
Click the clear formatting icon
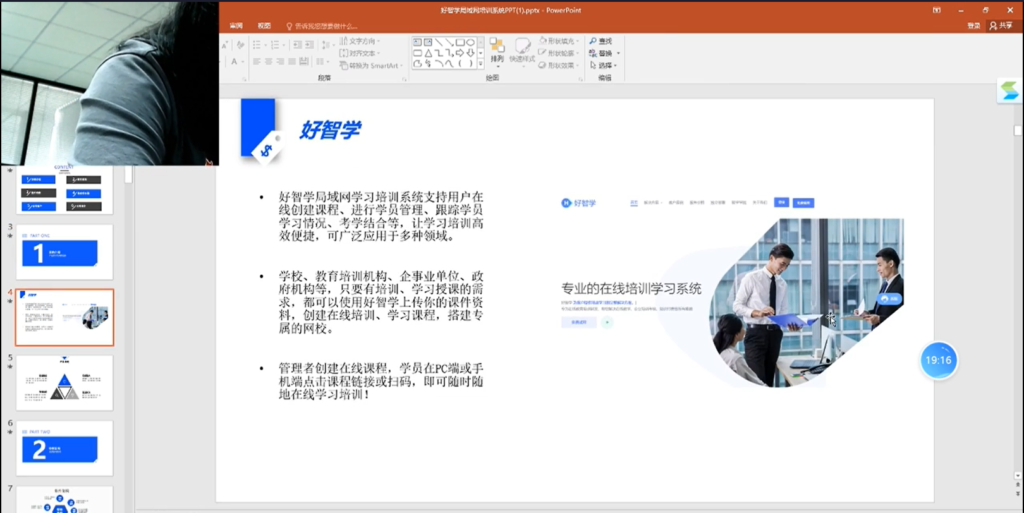coord(240,44)
